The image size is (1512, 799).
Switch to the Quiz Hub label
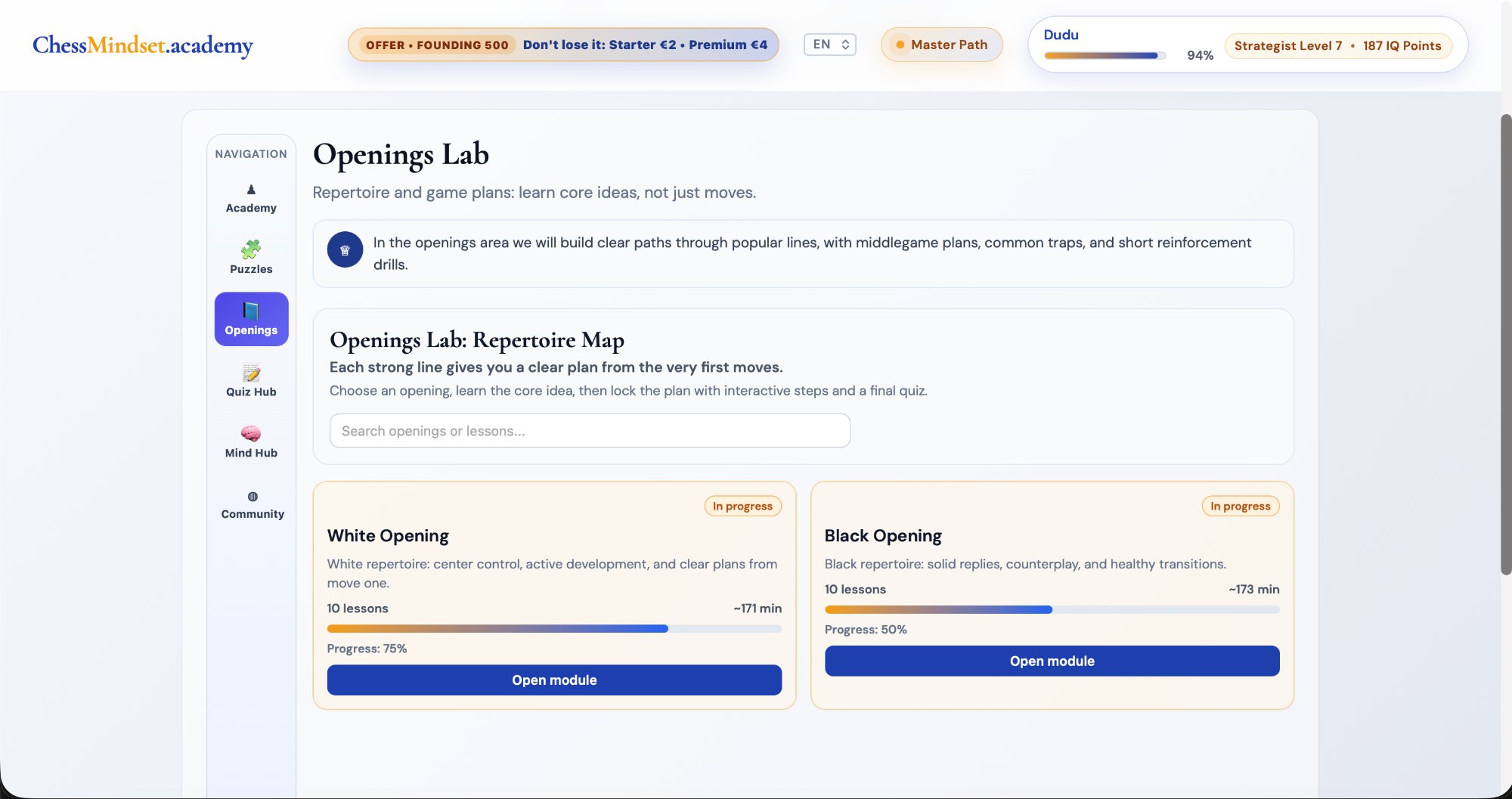[251, 392]
